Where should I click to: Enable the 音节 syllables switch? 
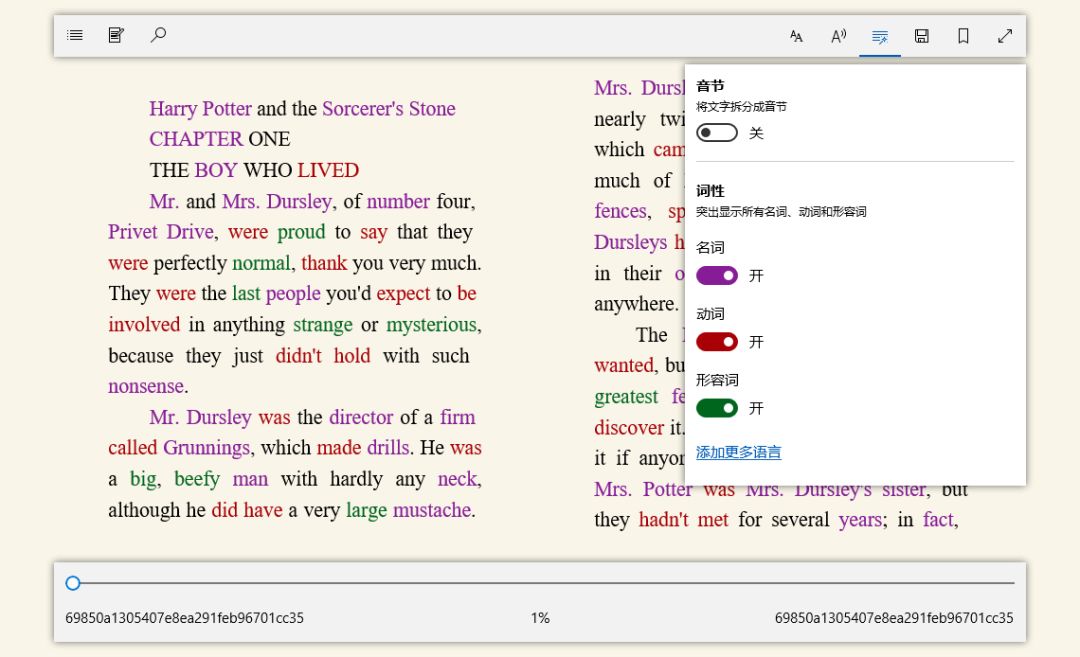point(717,133)
